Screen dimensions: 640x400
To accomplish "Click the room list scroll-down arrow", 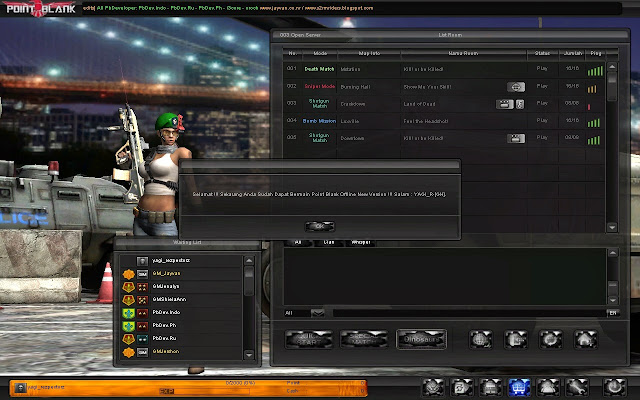I will pyautogui.click(x=612, y=227).
